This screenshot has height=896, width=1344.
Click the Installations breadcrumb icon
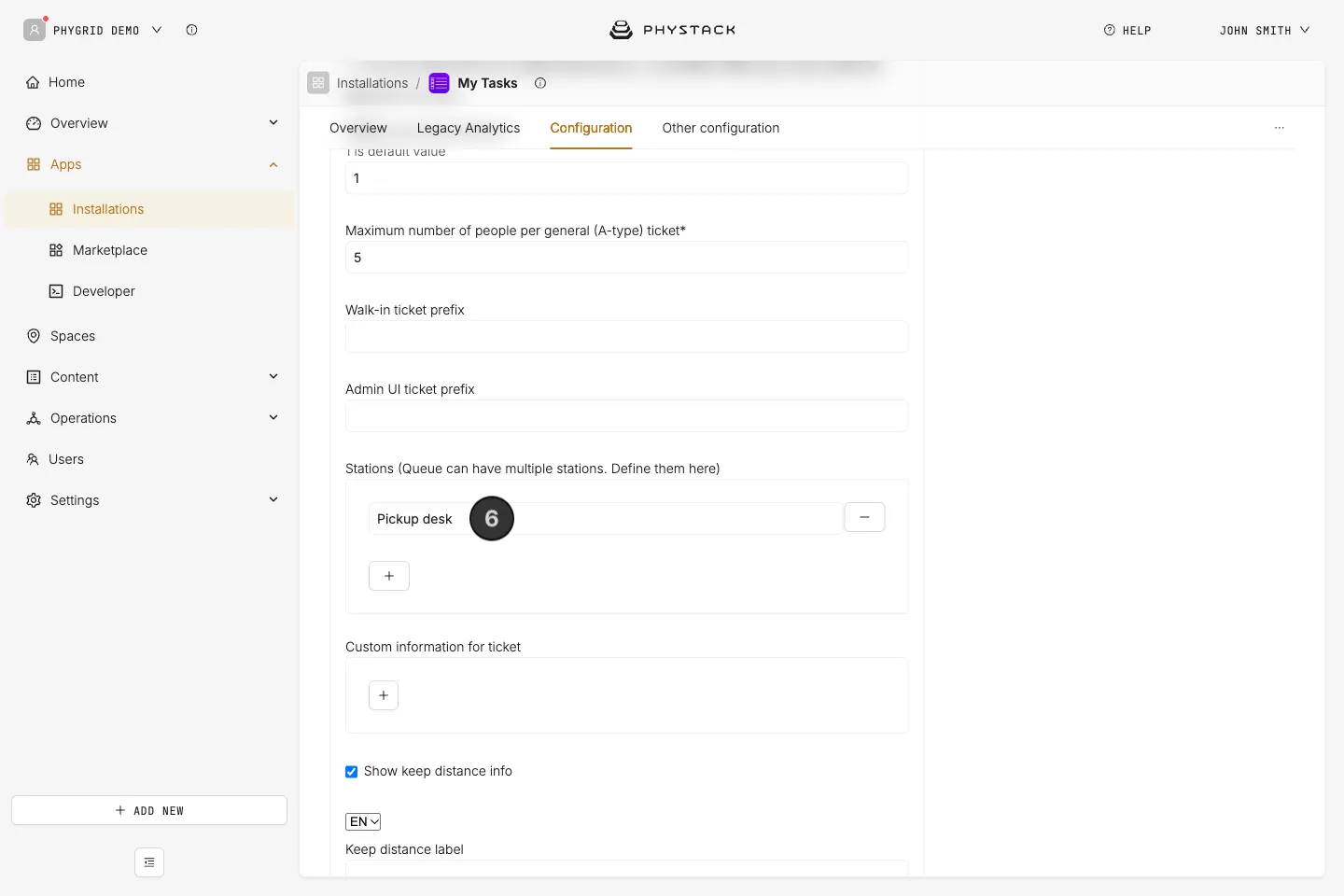point(318,83)
